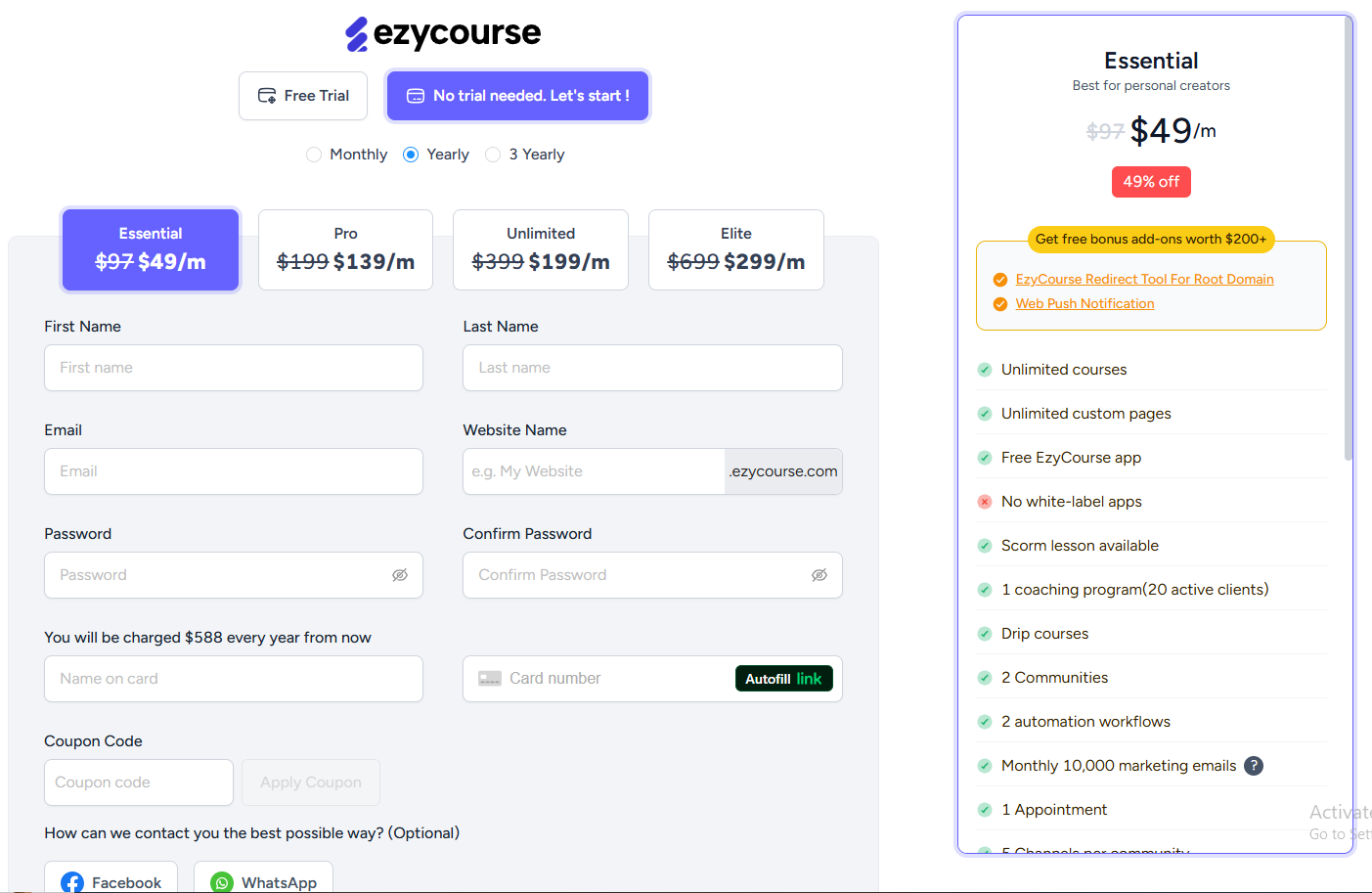Open the Web Push Notification link
The width and height of the screenshot is (1372, 893).
pyautogui.click(x=1084, y=304)
